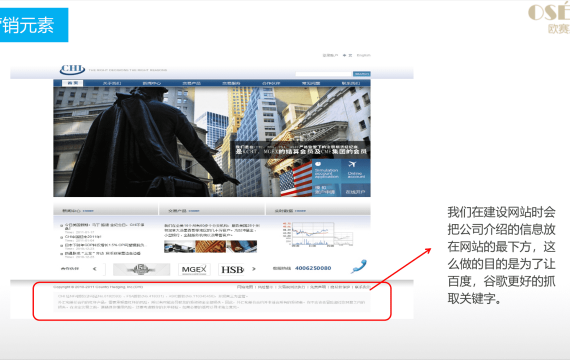This screenshot has width=570, height=360.
Task: Click the hotline number 4006250080
Action: point(313,268)
